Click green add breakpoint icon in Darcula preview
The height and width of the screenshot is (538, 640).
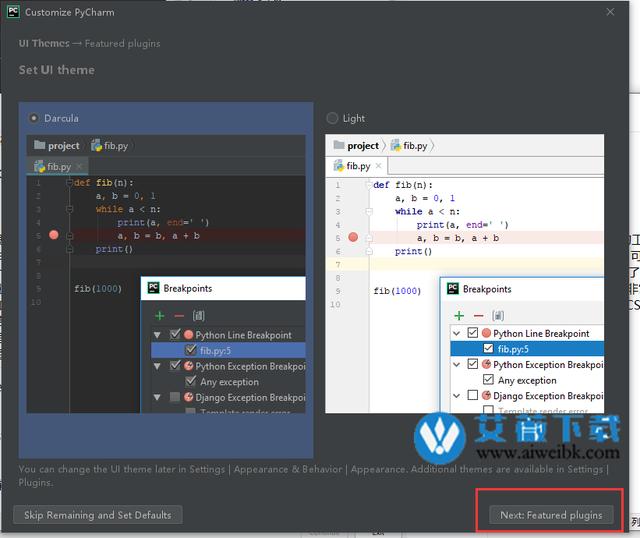coord(160,316)
